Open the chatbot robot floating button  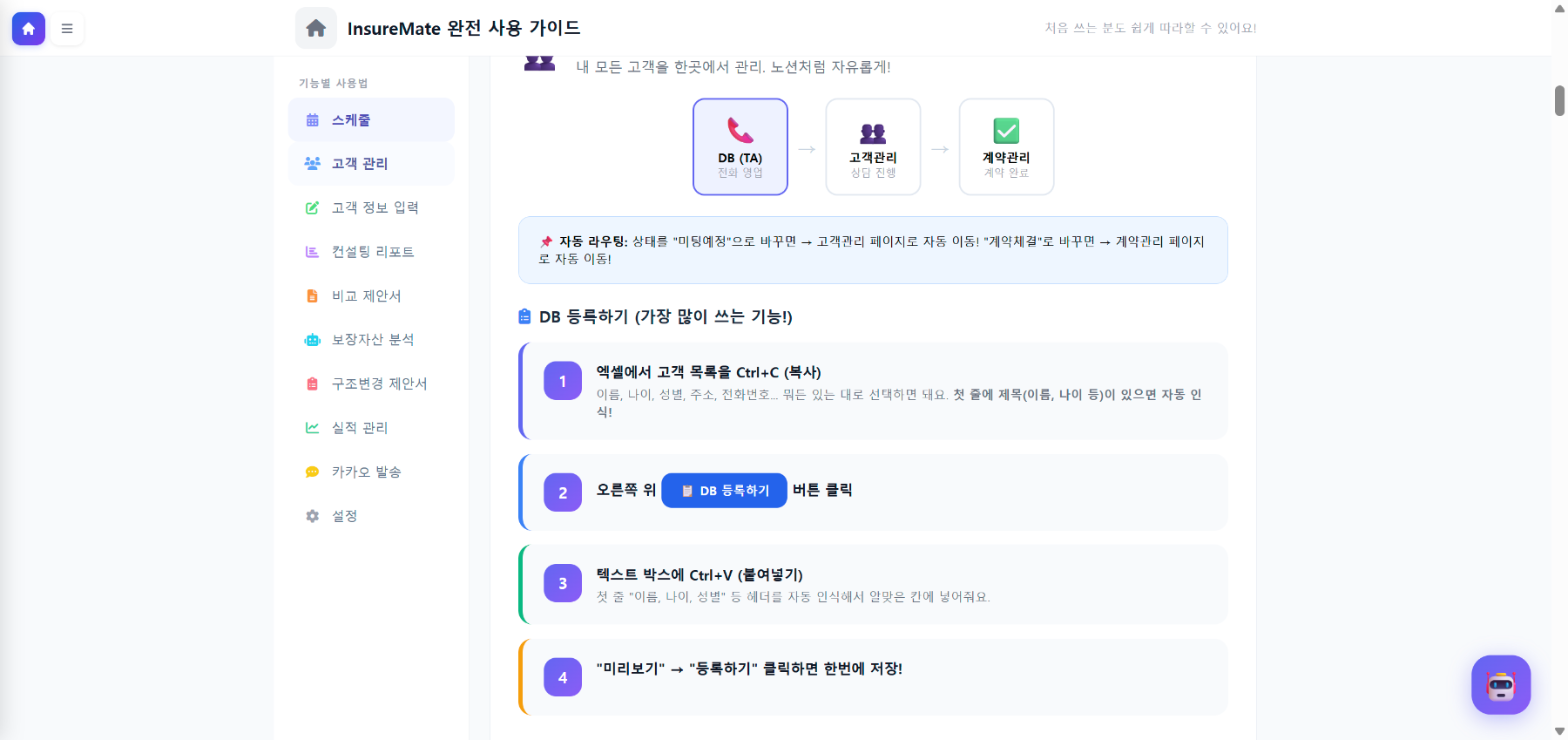point(1501,685)
